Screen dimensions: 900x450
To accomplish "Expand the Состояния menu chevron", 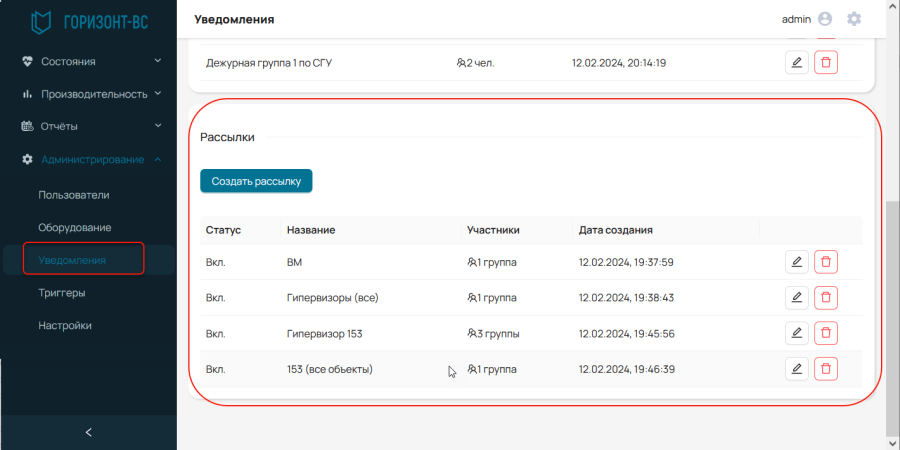I will 158,61.
